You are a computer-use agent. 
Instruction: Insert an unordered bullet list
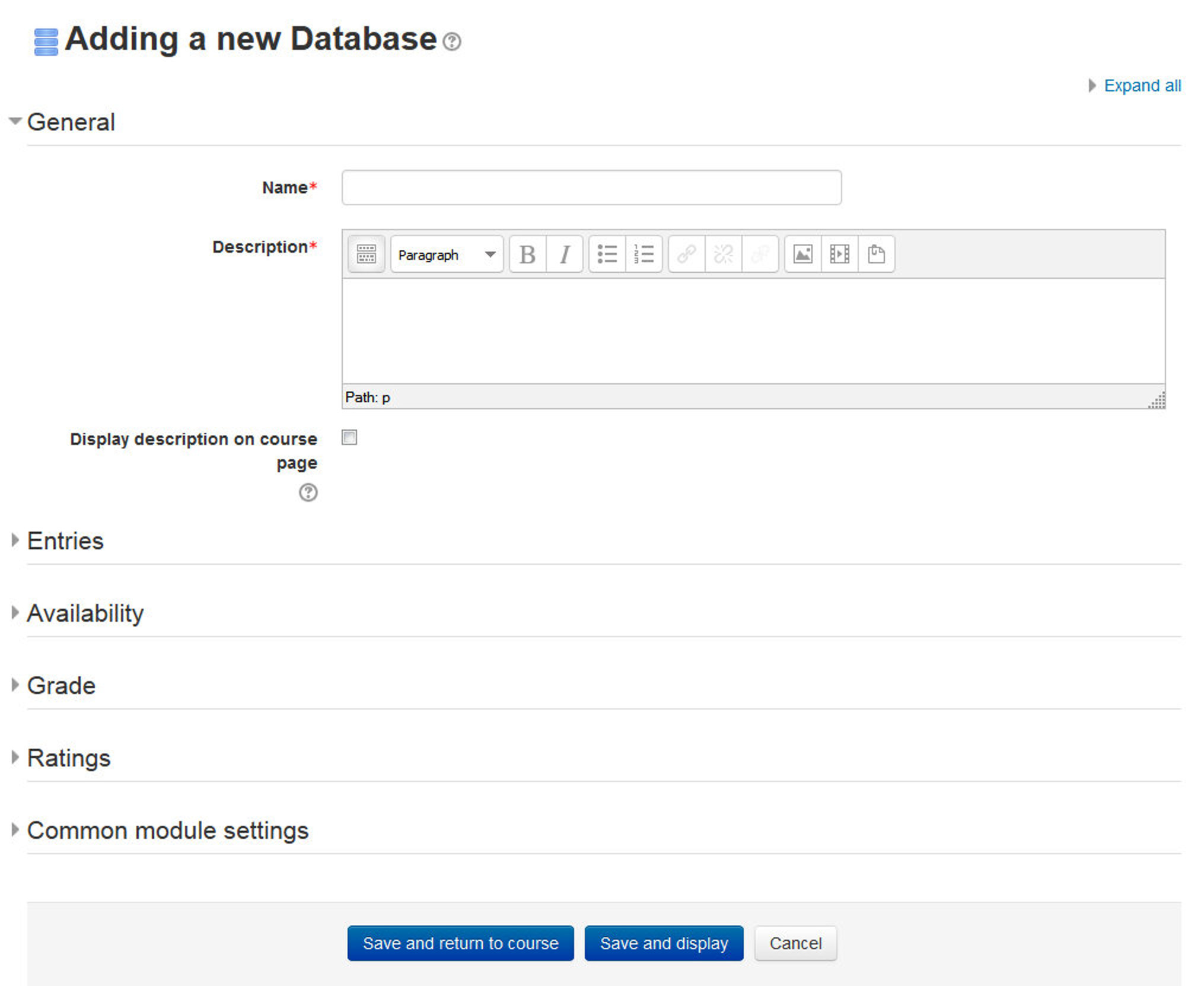607,254
